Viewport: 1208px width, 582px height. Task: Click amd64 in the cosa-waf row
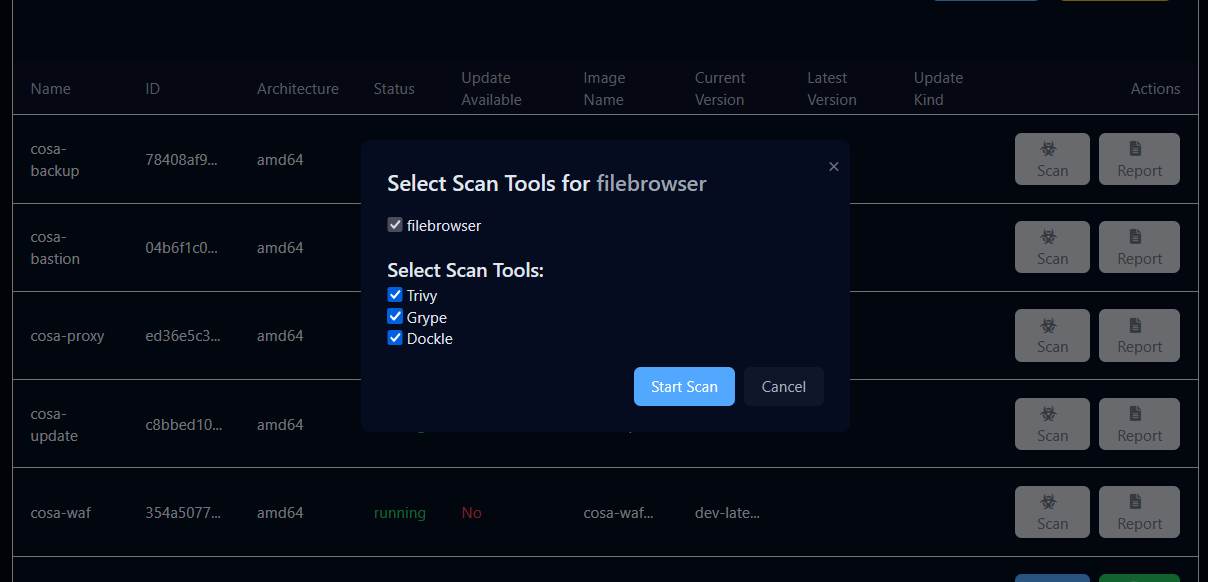click(280, 513)
